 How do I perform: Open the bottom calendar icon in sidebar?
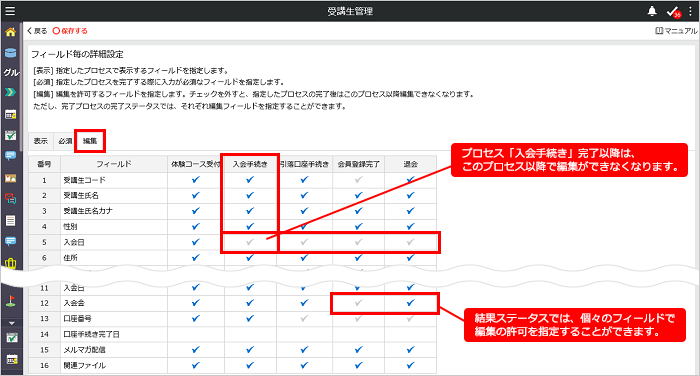coord(12,359)
